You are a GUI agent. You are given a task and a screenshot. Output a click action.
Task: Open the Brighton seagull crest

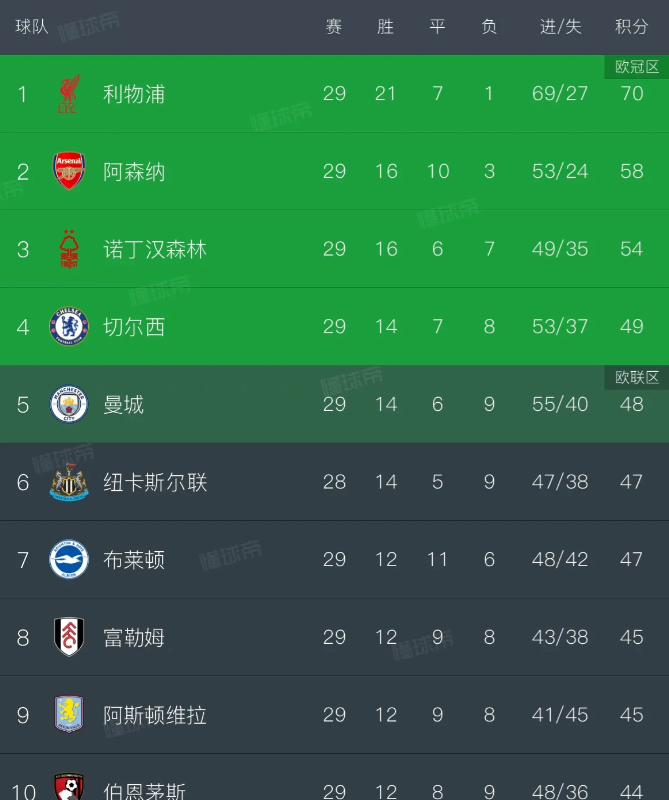(x=69, y=560)
